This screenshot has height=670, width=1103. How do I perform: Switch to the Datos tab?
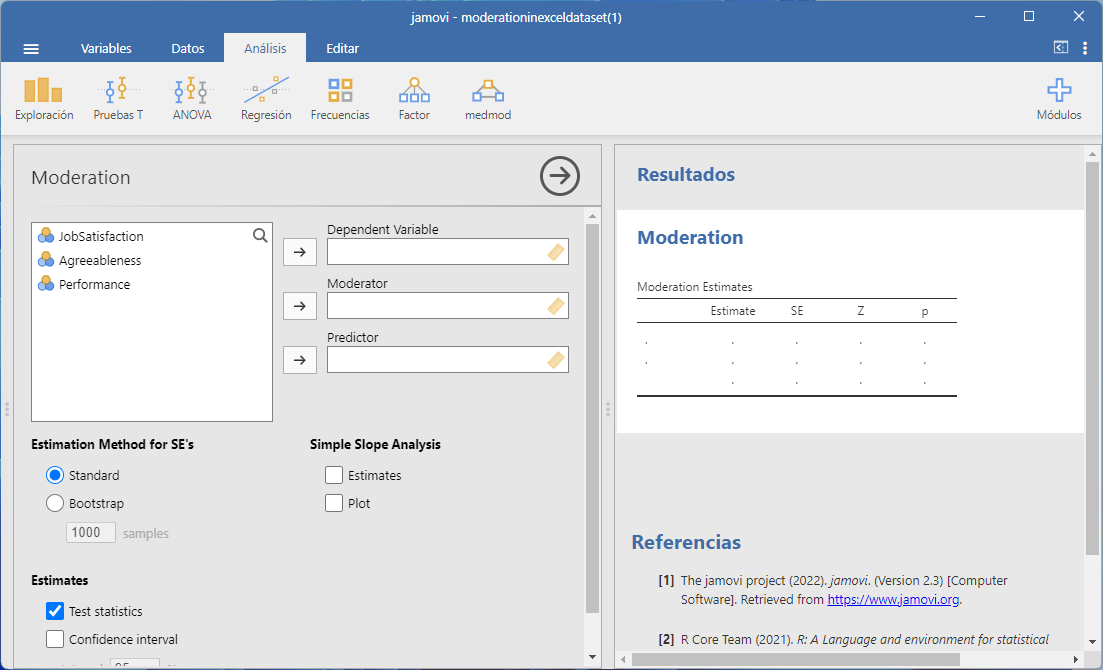(x=188, y=48)
